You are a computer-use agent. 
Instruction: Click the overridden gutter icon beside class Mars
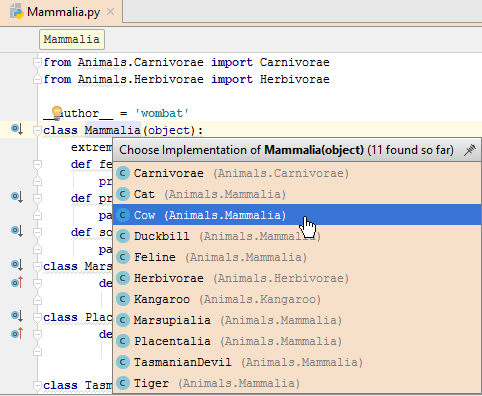pyautogui.click(x=17, y=265)
